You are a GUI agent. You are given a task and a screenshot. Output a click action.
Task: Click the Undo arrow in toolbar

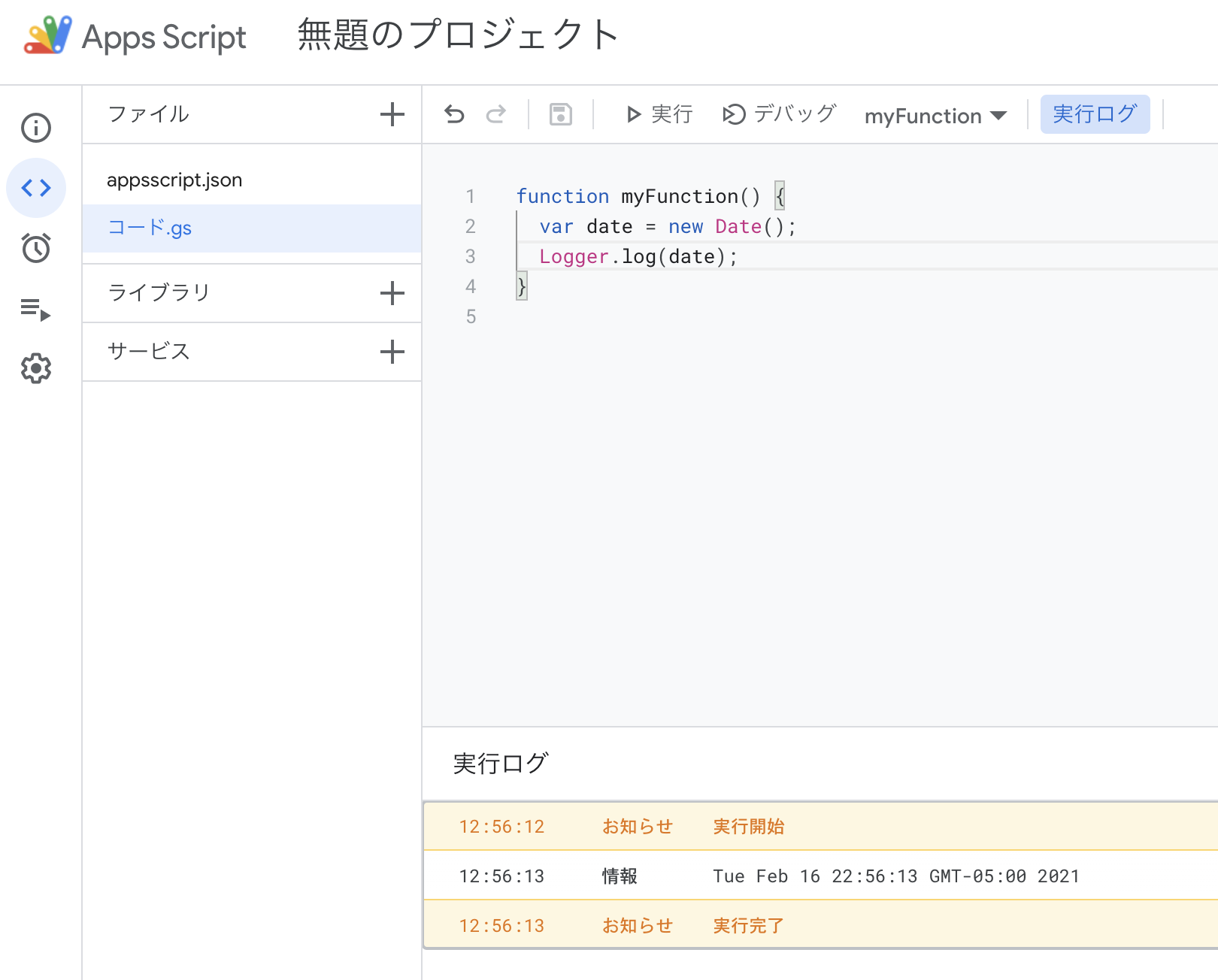click(455, 114)
